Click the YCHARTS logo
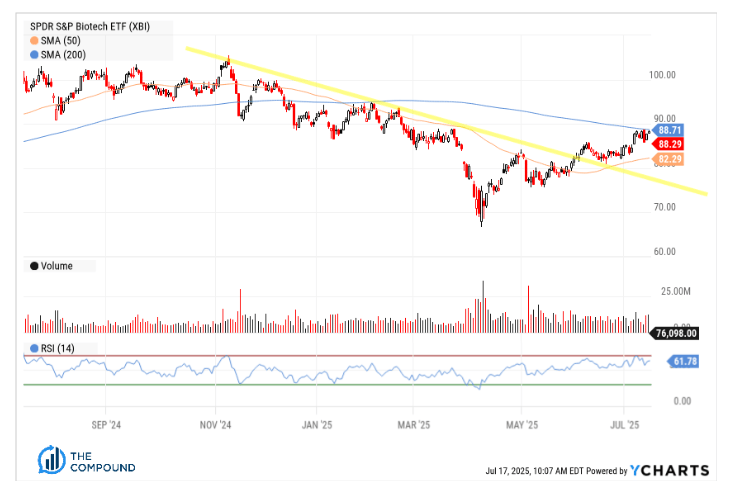The image size is (738, 491). (x=669, y=470)
